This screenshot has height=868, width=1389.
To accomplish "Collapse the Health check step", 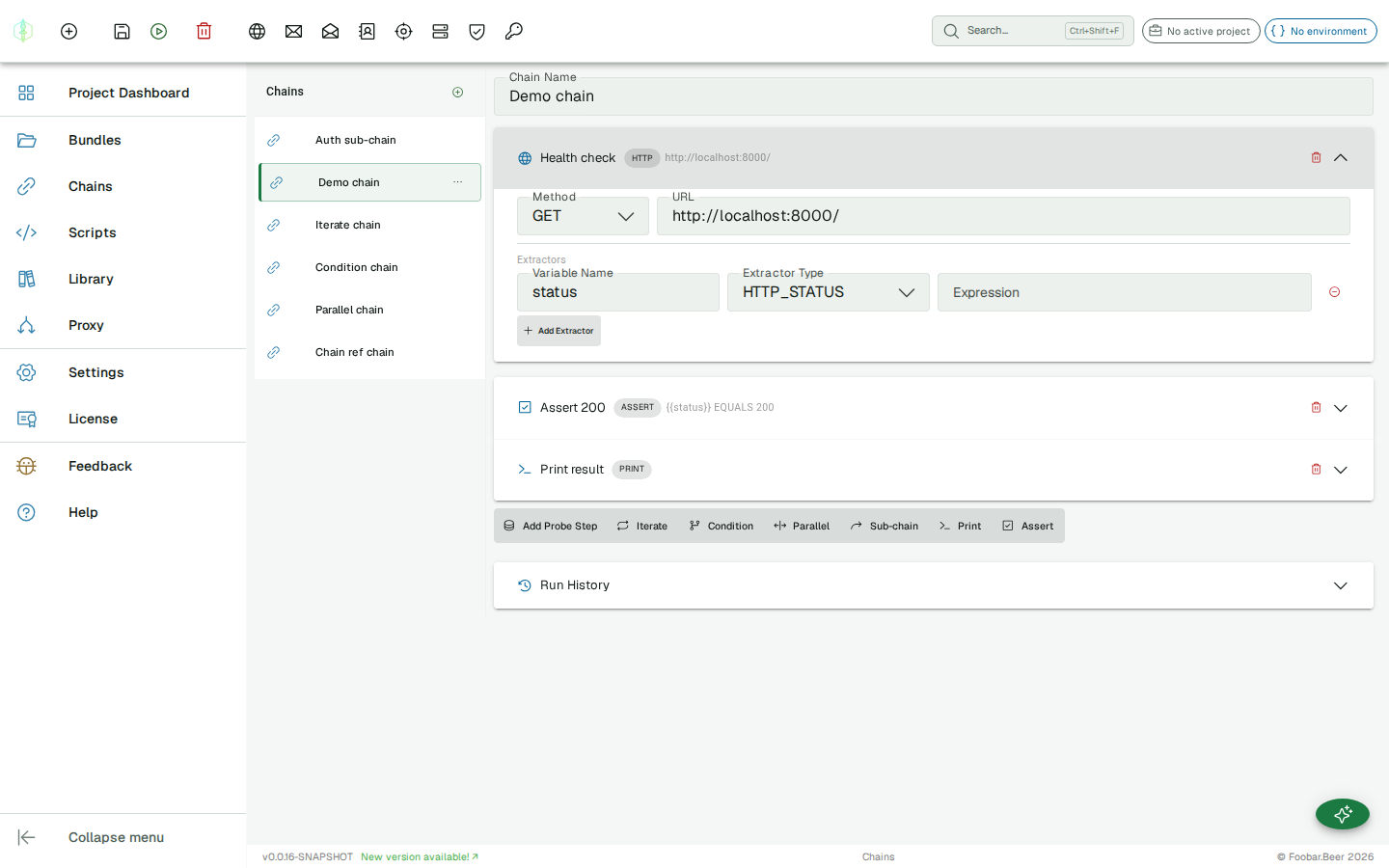I will click(1341, 157).
